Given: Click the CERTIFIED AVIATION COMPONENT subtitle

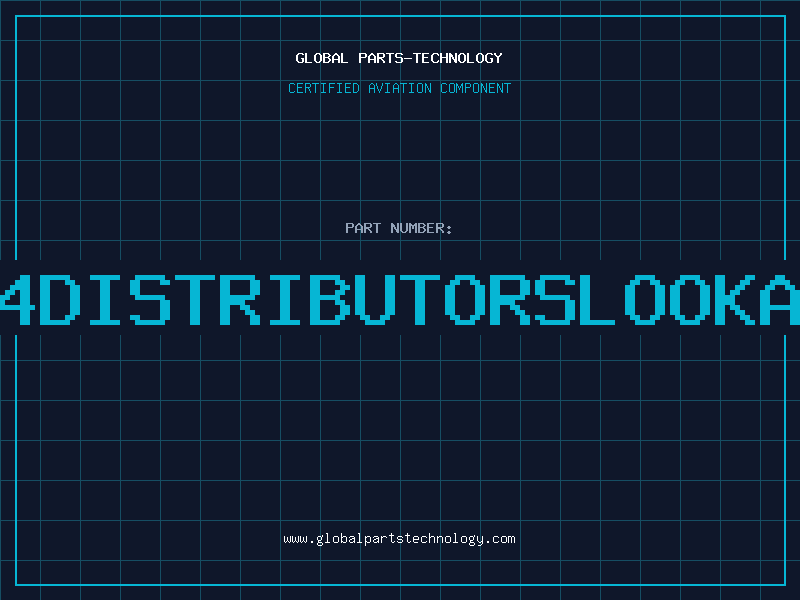Looking at the screenshot, I should [399, 88].
